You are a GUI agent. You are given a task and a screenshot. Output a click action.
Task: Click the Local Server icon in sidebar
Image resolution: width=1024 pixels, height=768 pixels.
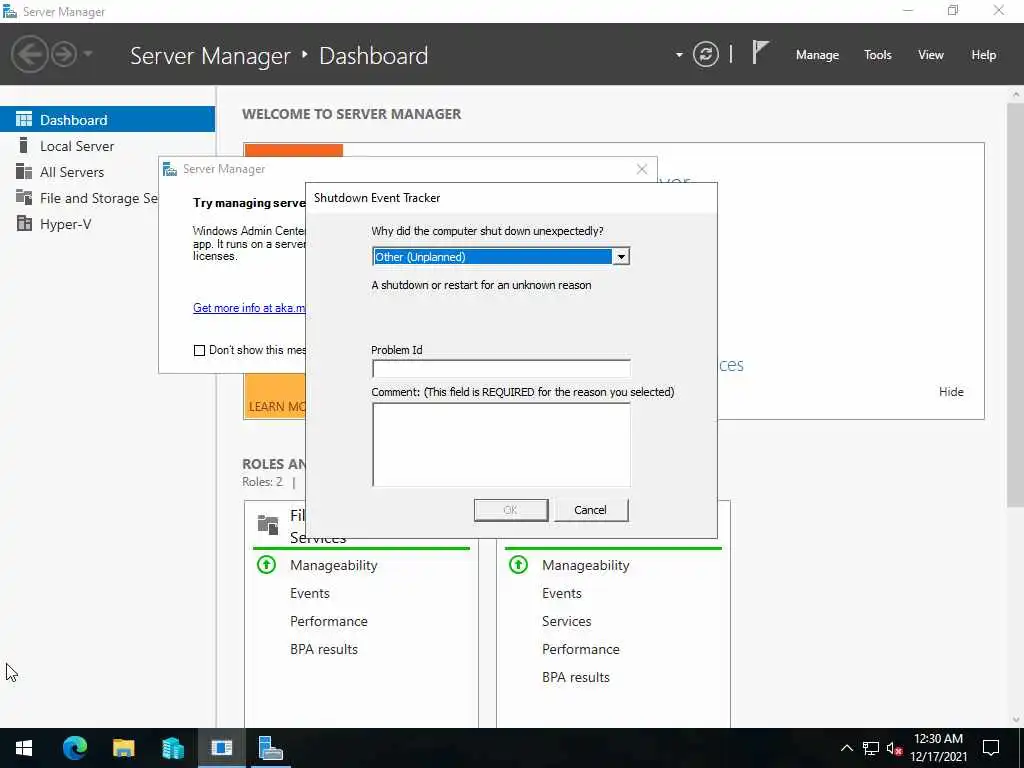click(24, 145)
